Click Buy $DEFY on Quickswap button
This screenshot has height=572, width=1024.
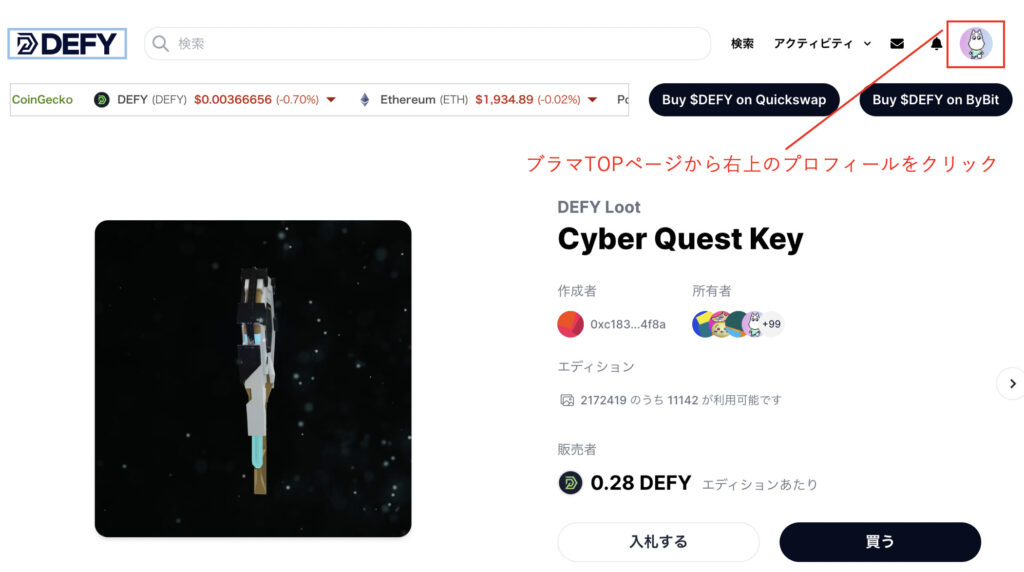click(744, 100)
